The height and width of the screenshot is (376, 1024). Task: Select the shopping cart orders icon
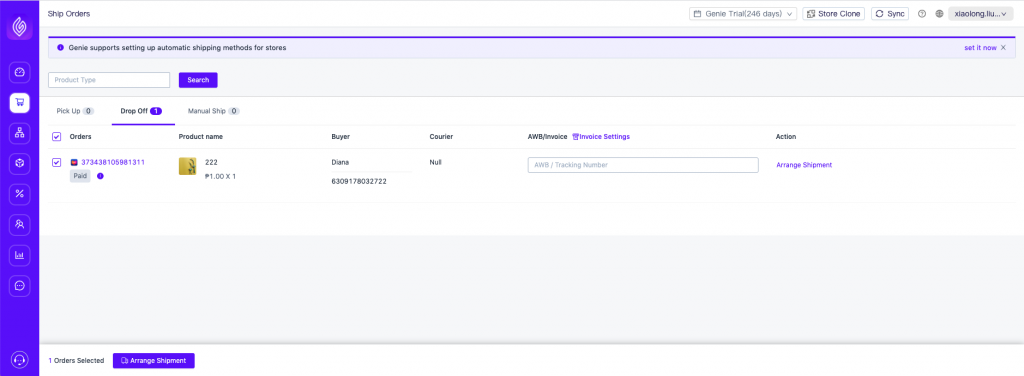pyautogui.click(x=20, y=103)
